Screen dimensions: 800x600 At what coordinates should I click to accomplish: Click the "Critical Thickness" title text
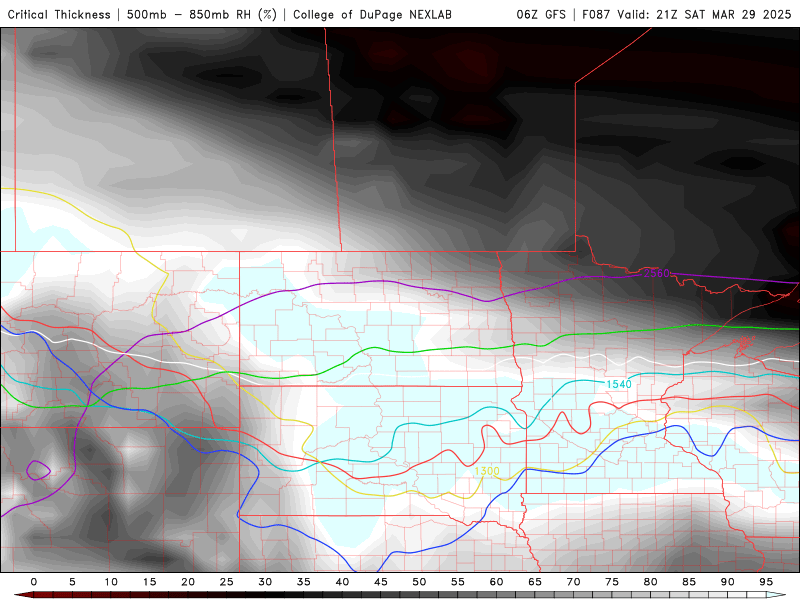(x=59, y=14)
